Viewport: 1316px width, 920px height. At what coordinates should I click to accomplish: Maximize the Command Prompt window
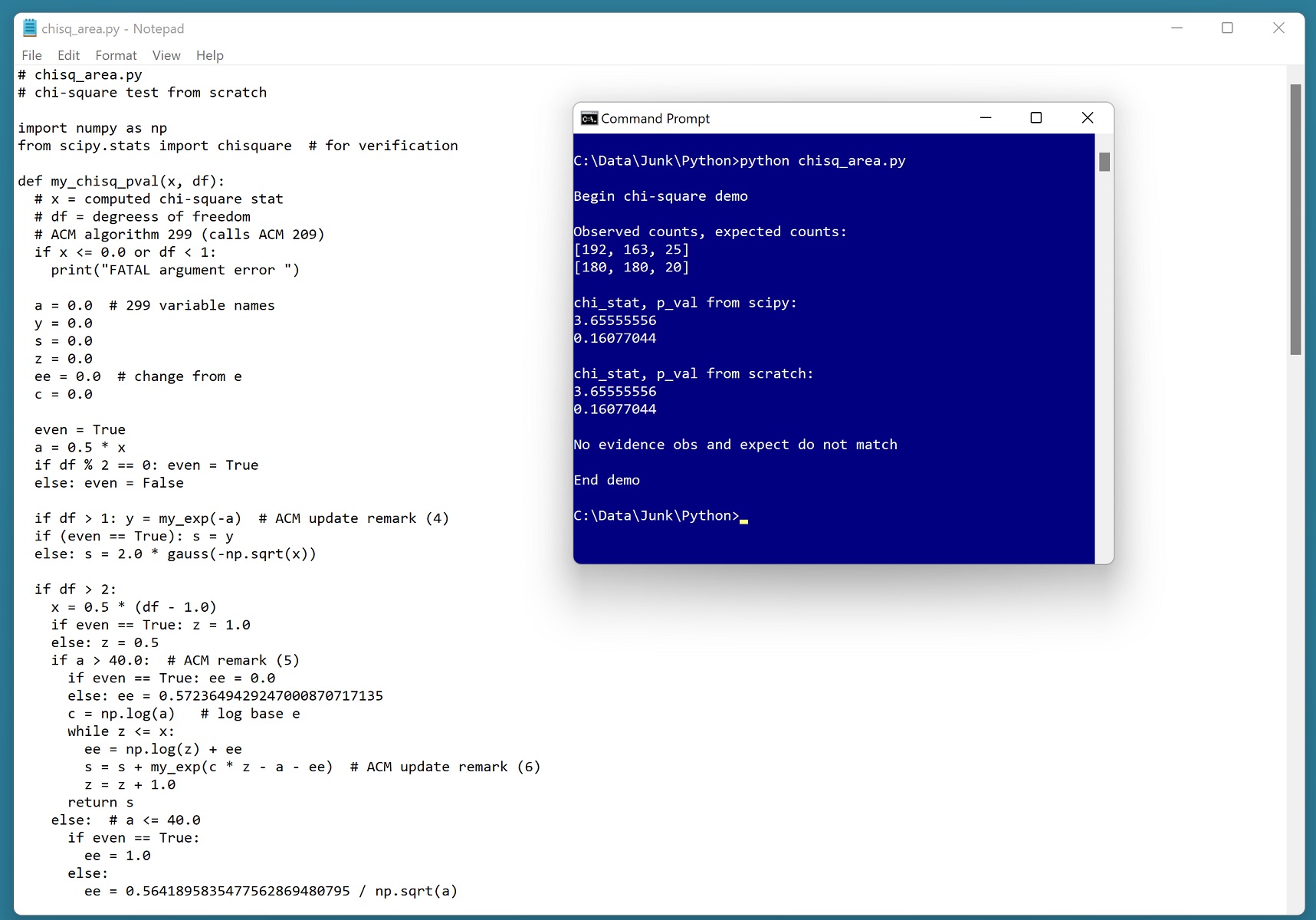point(1036,118)
